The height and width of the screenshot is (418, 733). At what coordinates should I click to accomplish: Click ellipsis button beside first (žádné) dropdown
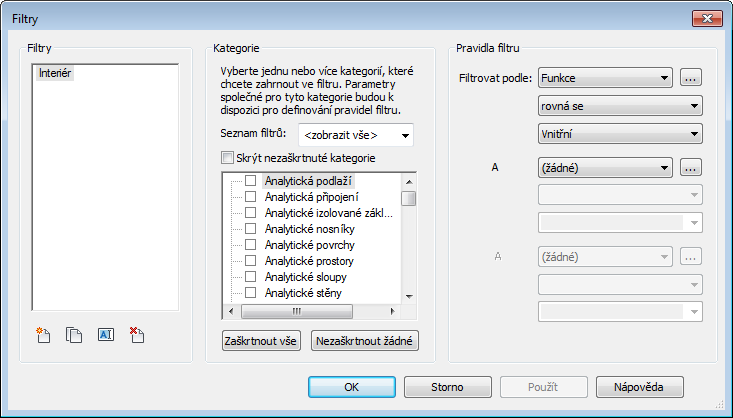click(x=691, y=168)
